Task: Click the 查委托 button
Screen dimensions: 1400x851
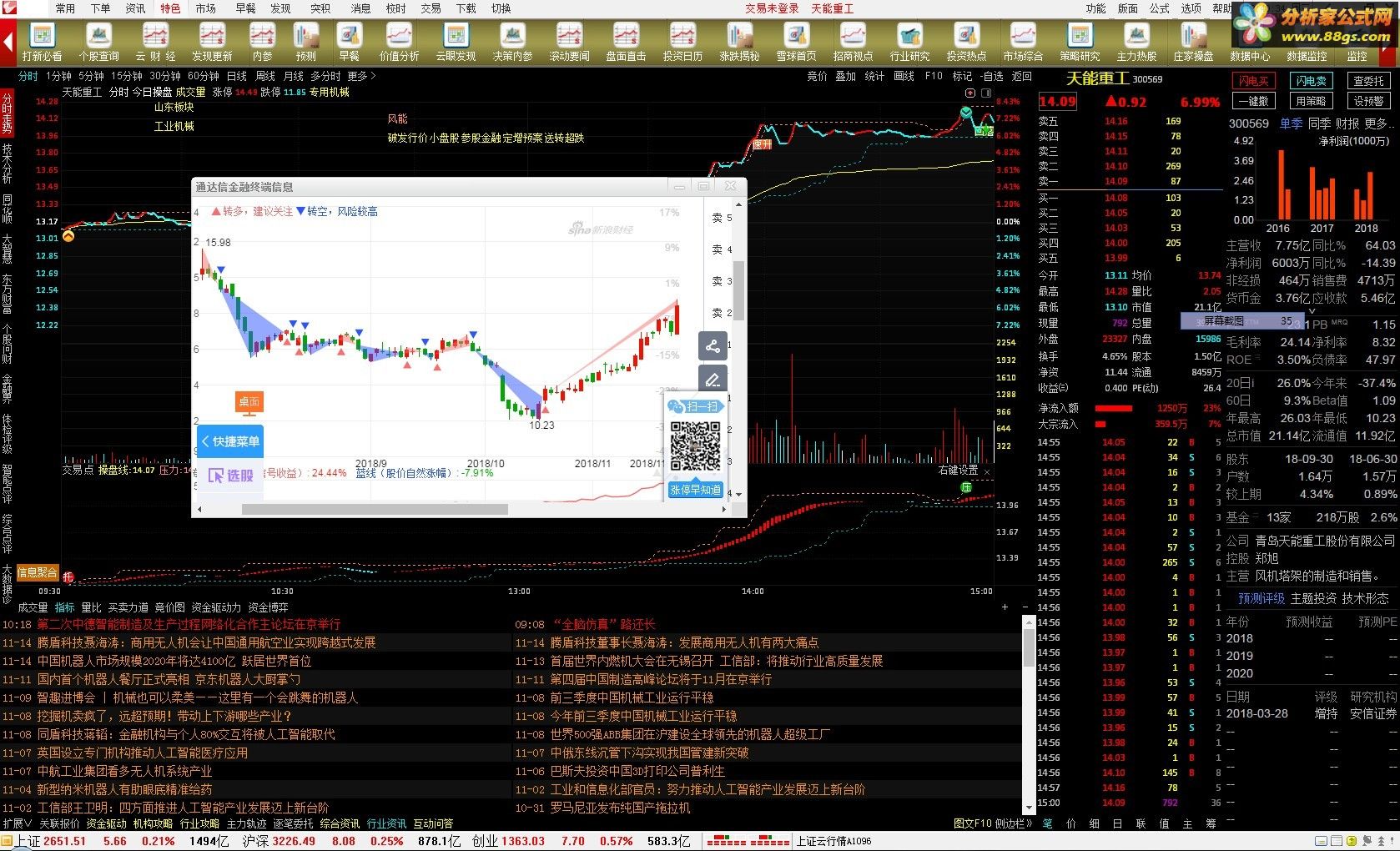Action: [x=1368, y=81]
